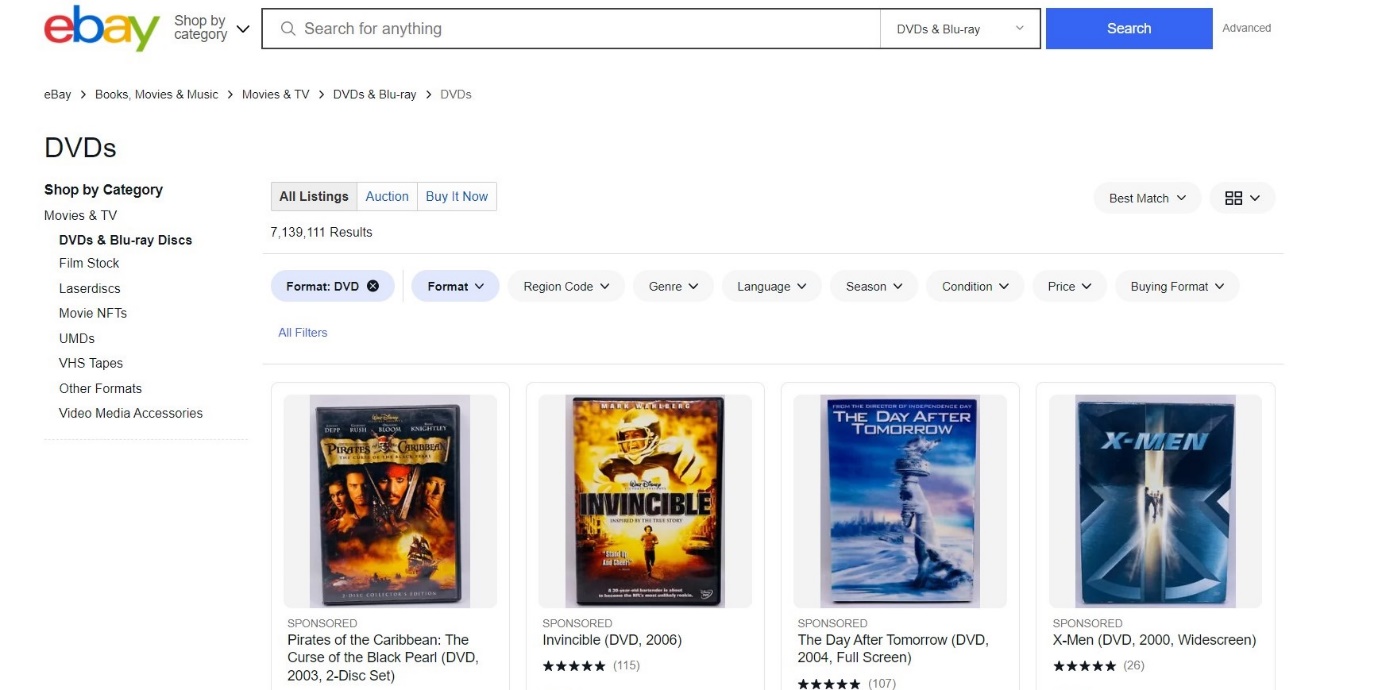Open the Invincible DVD cover thumbnail

(645, 501)
